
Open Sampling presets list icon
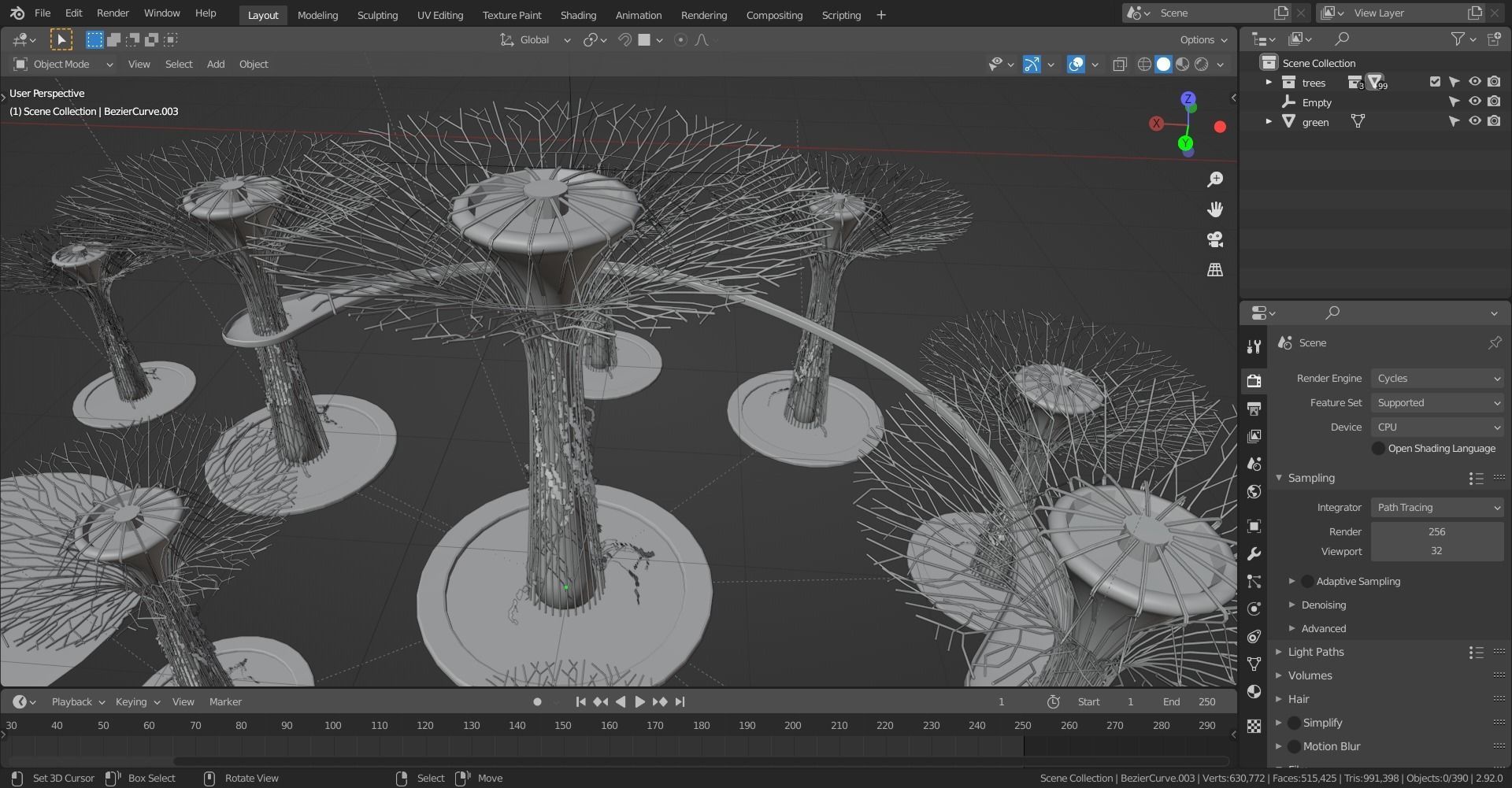point(1476,478)
